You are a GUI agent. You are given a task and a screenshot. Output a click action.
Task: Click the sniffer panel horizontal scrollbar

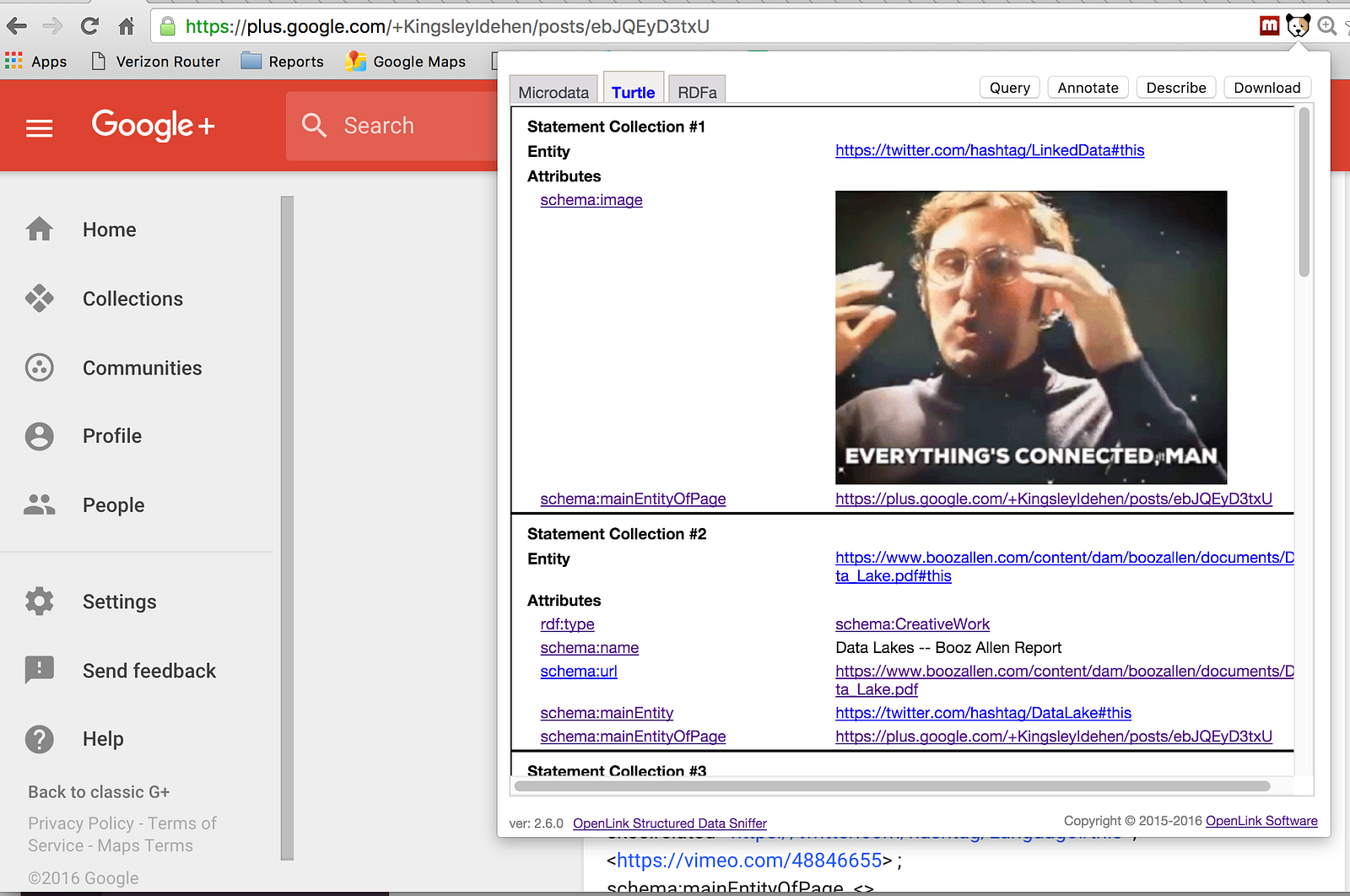click(892, 786)
